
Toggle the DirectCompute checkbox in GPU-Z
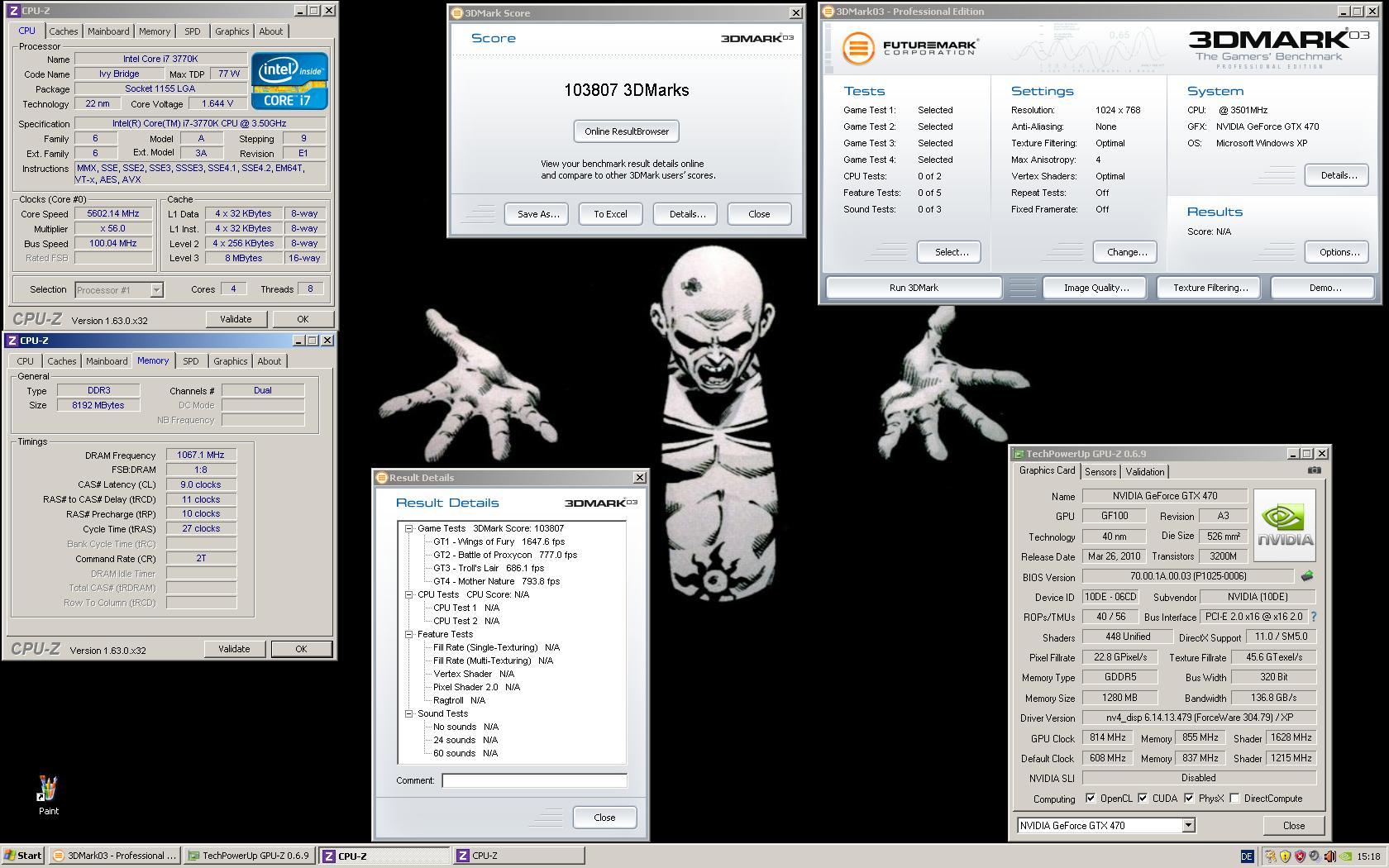click(1234, 799)
